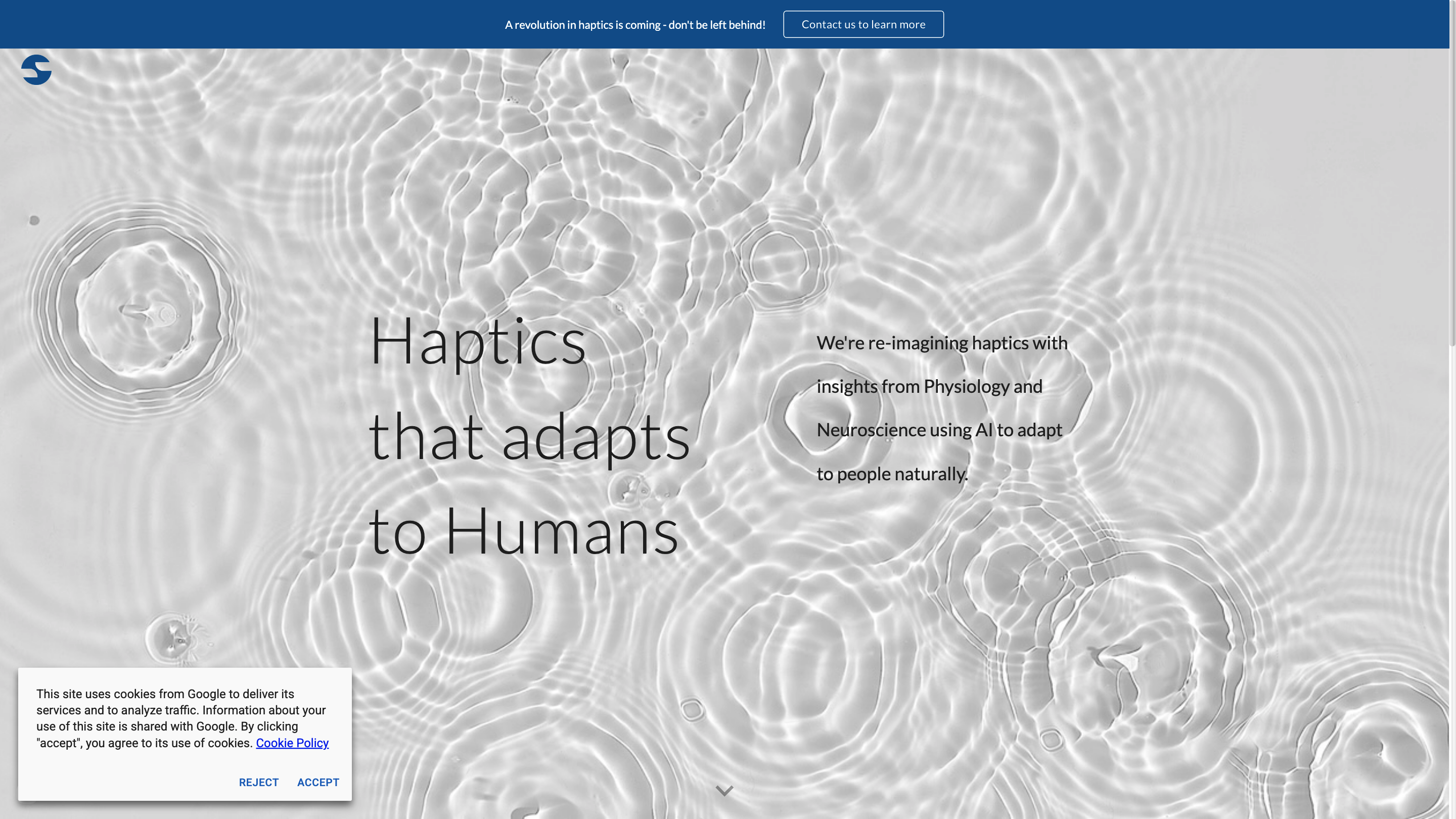Accept cookies in the consent popup
The width and height of the screenshot is (1456, 819).
[x=317, y=782]
